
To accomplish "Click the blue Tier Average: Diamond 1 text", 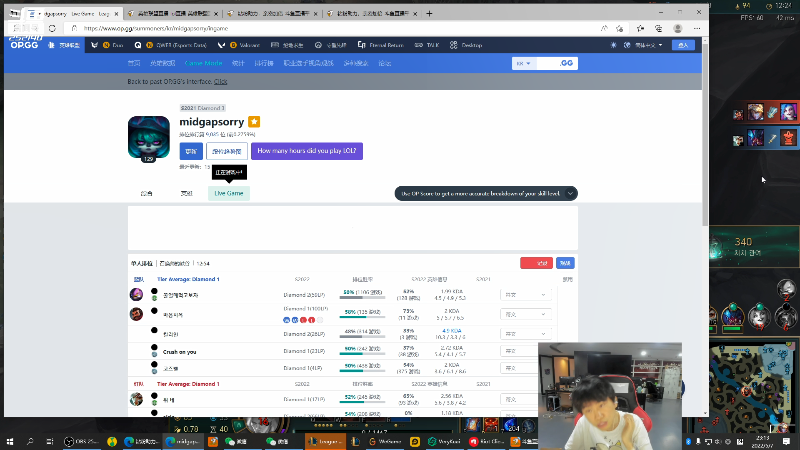I will point(188,279).
